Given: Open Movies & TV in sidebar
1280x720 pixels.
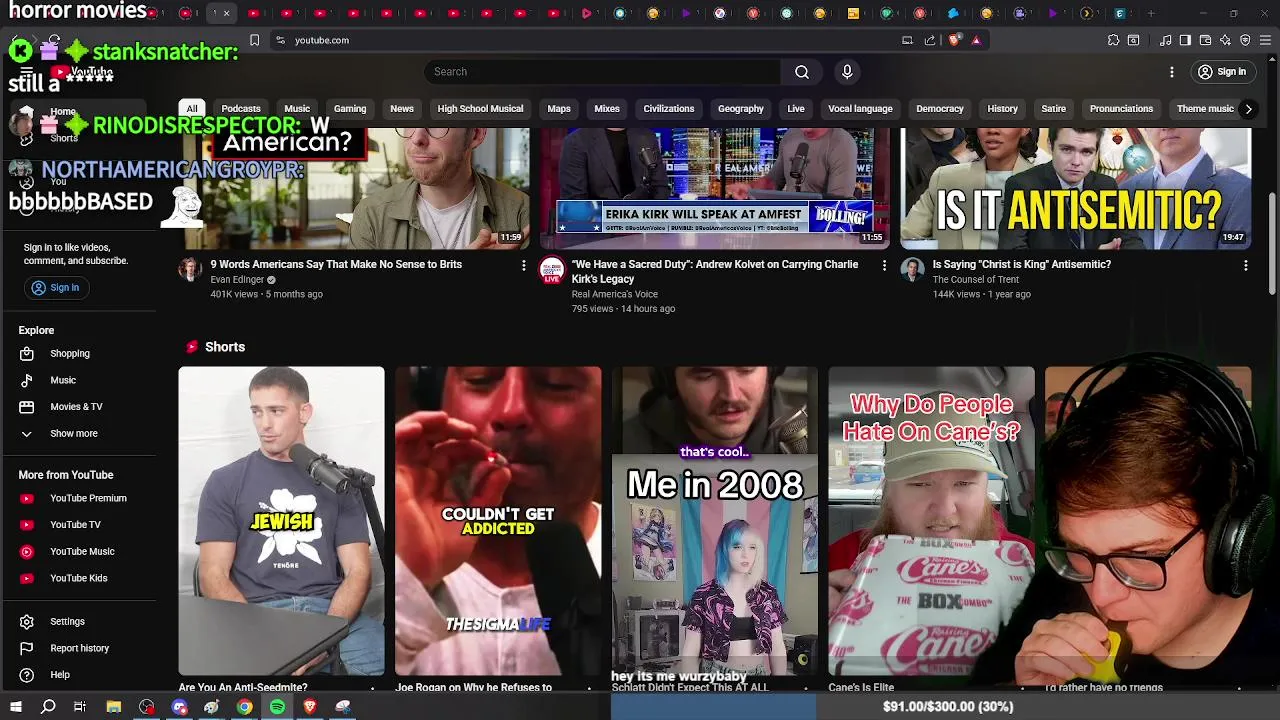Looking at the screenshot, I should (x=78, y=407).
